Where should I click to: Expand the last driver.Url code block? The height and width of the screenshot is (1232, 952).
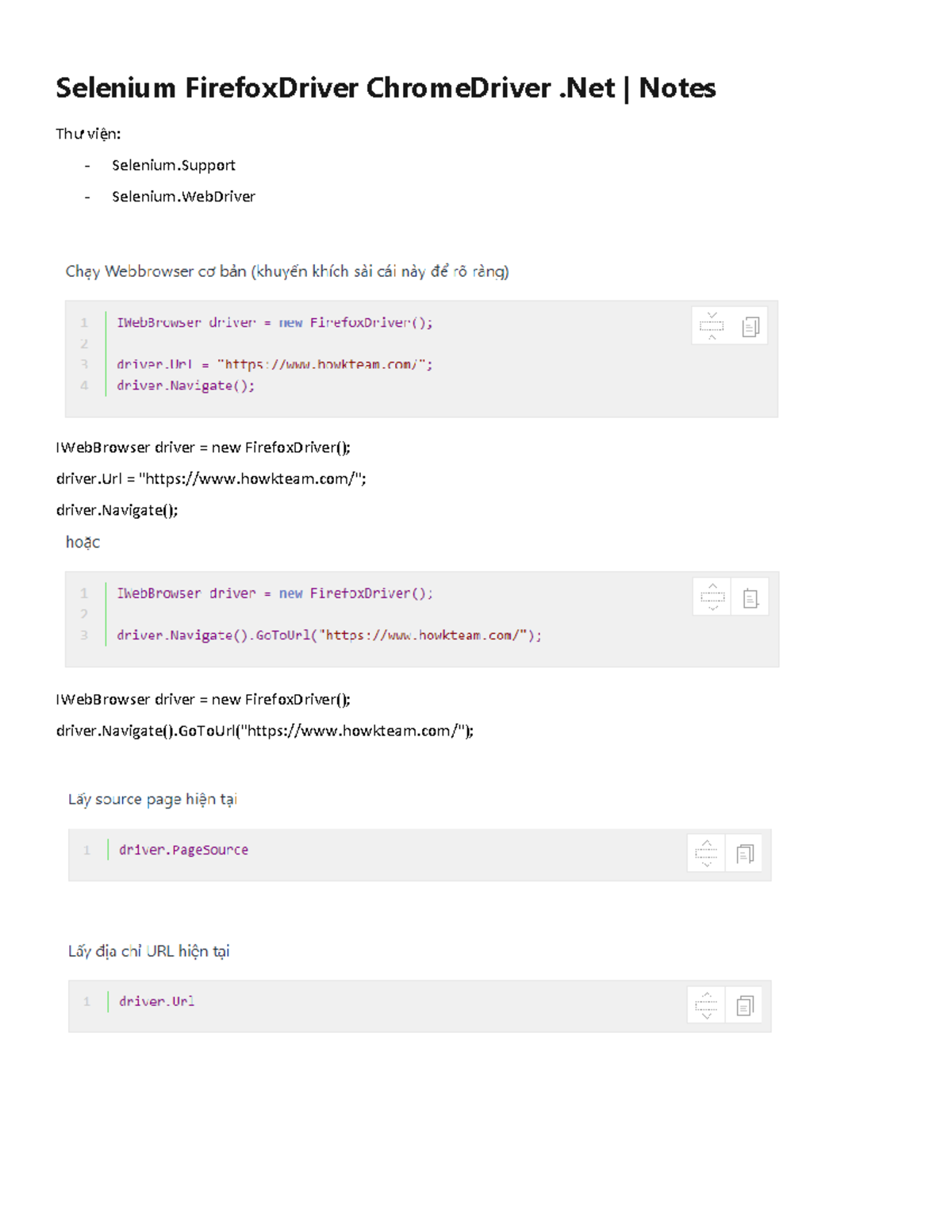tap(706, 1006)
